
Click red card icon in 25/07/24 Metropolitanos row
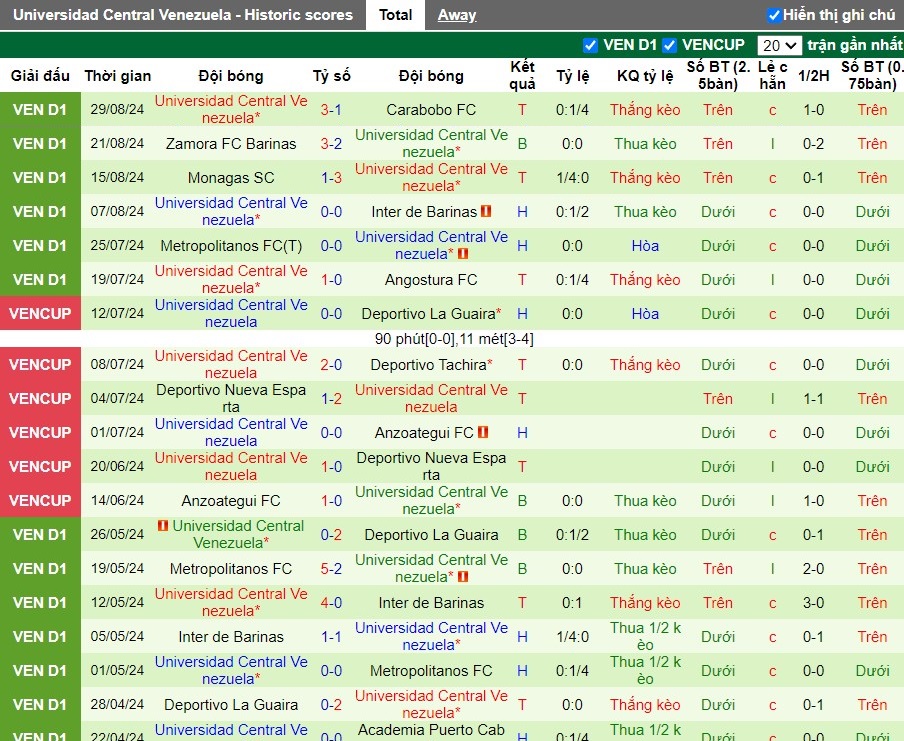coord(462,254)
